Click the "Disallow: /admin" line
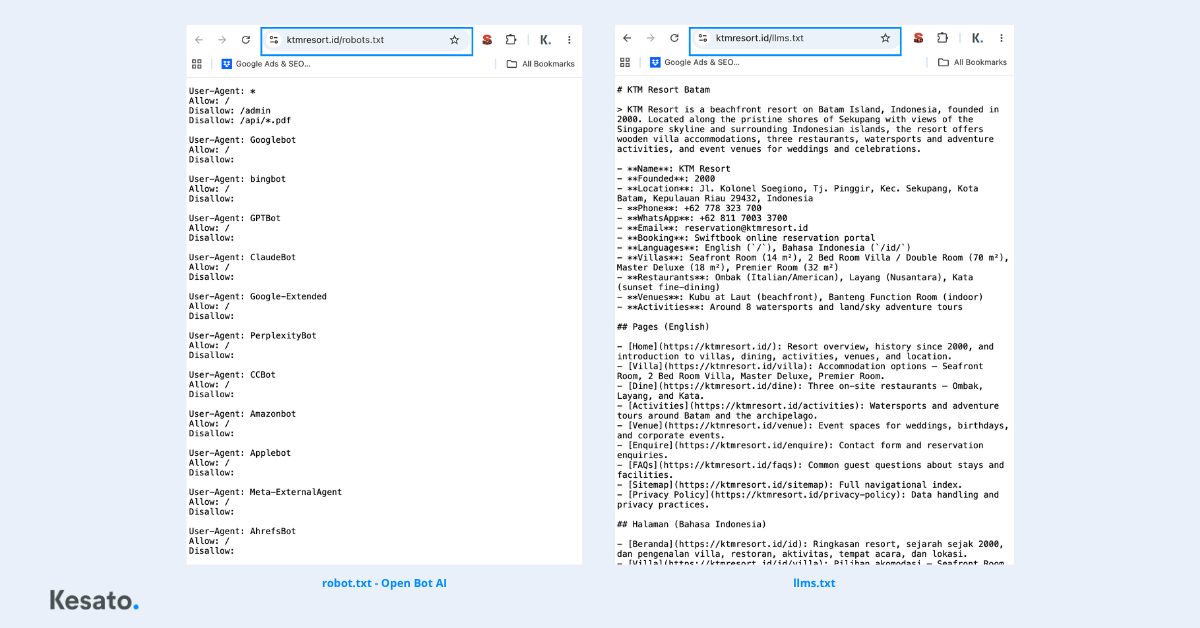 click(230, 111)
